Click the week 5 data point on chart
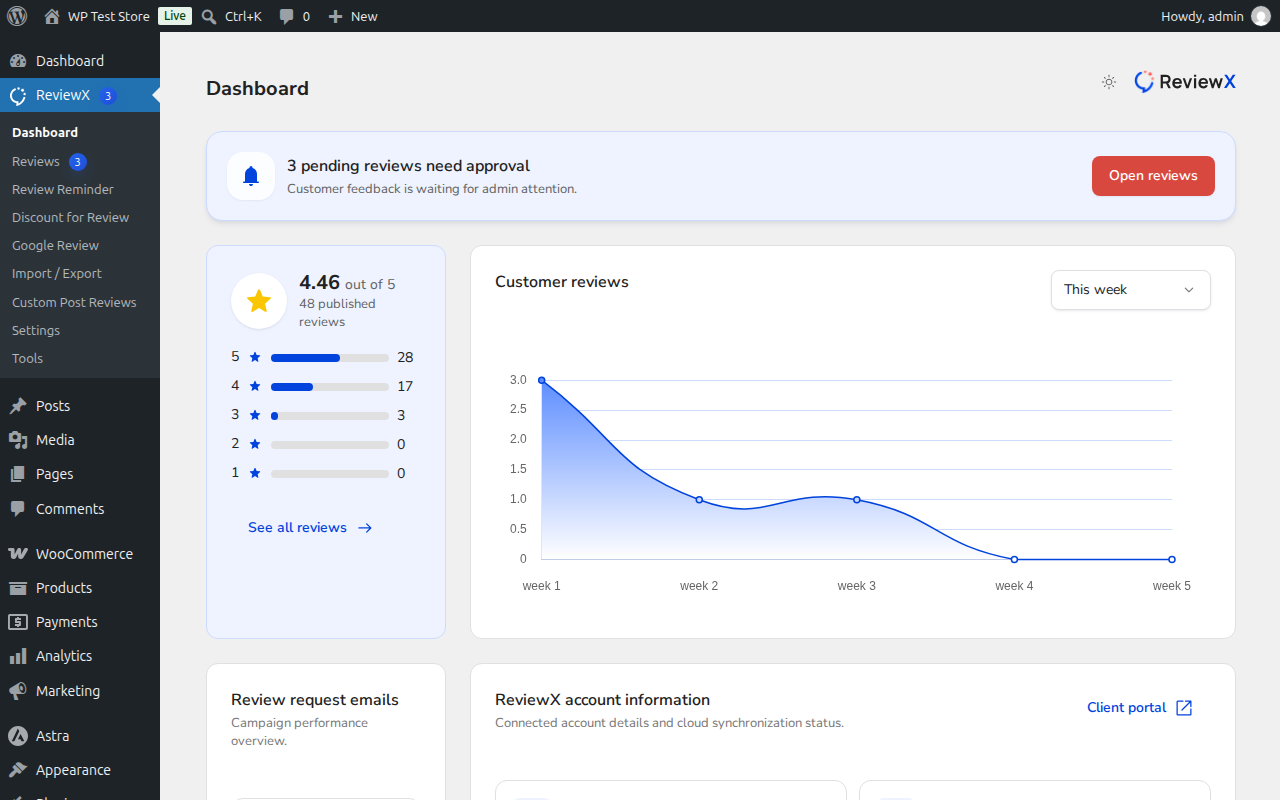The image size is (1280, 800). 1172,559
